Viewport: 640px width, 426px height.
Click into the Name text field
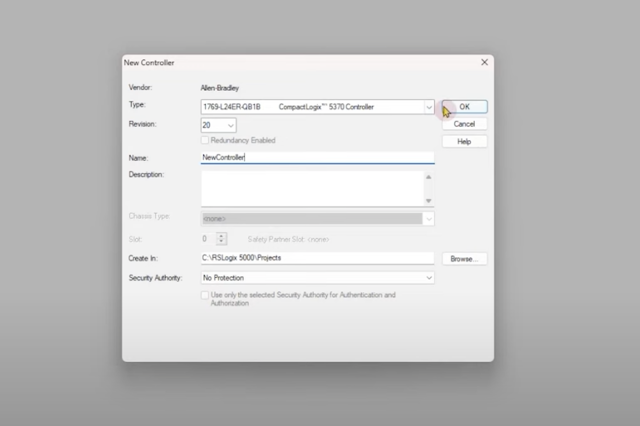[317, 157]
